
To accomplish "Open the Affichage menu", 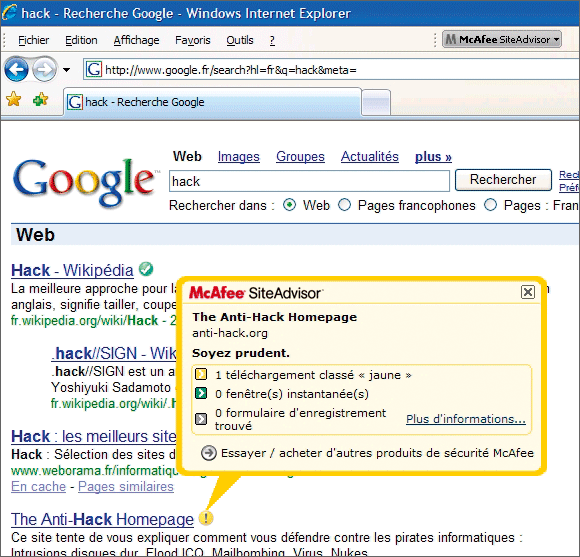I will pyautogui.click(x=136, y=40).
